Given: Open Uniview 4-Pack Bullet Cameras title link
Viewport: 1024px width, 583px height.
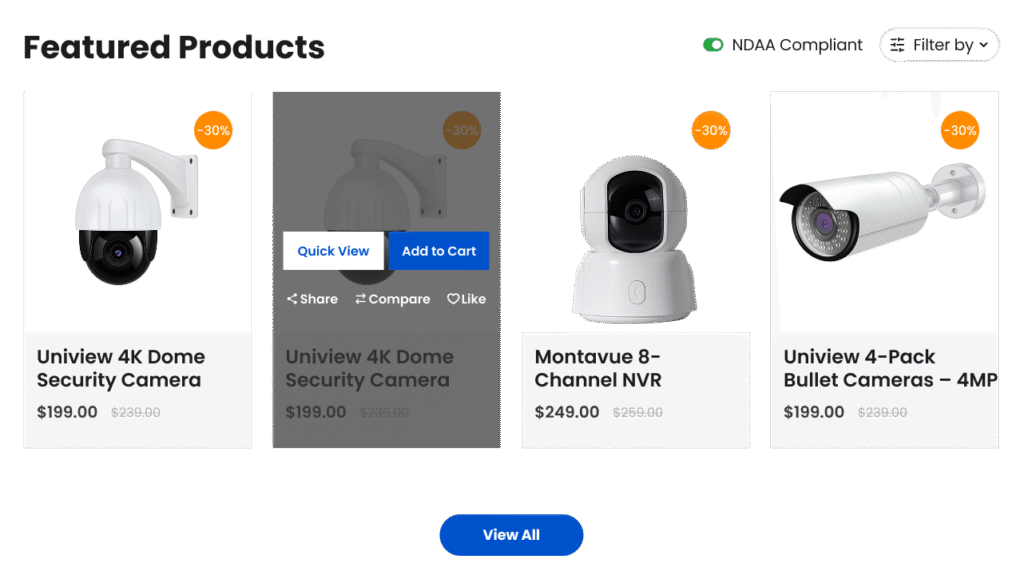Looking at the screenshot, I should pyautogui.click(x=890, y=368).
